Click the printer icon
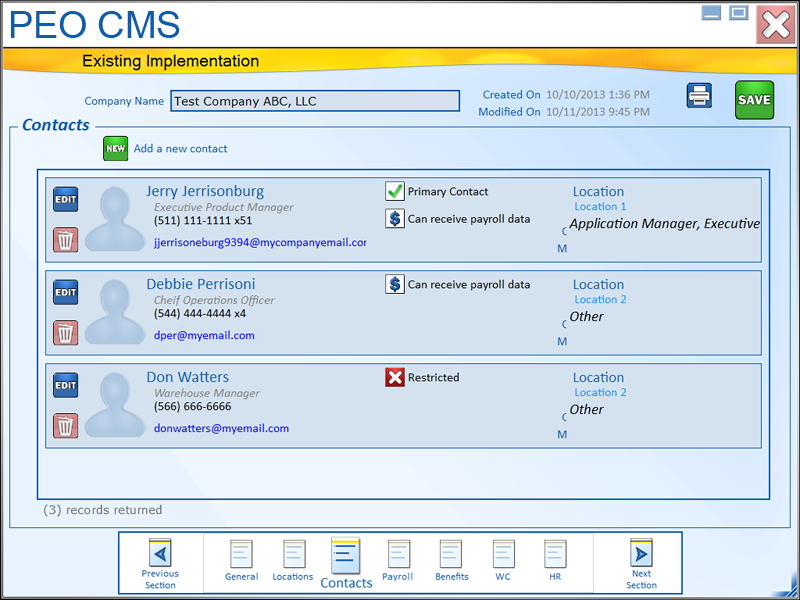The height and width of the screenshot is (600, 800). tap(699, 95)
